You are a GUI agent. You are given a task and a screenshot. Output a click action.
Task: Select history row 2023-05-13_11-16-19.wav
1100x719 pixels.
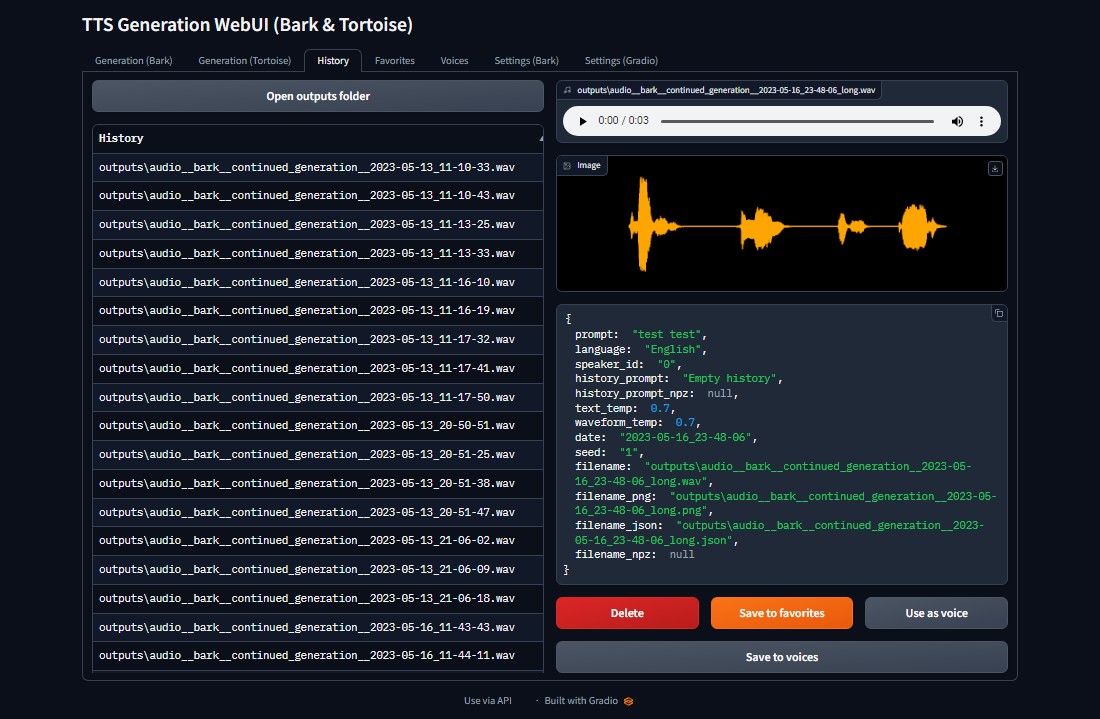point(318,311)
